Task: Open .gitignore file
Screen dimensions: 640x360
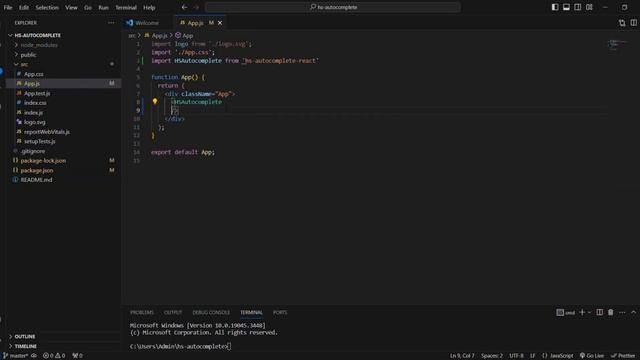Action: tap(33, 151)
